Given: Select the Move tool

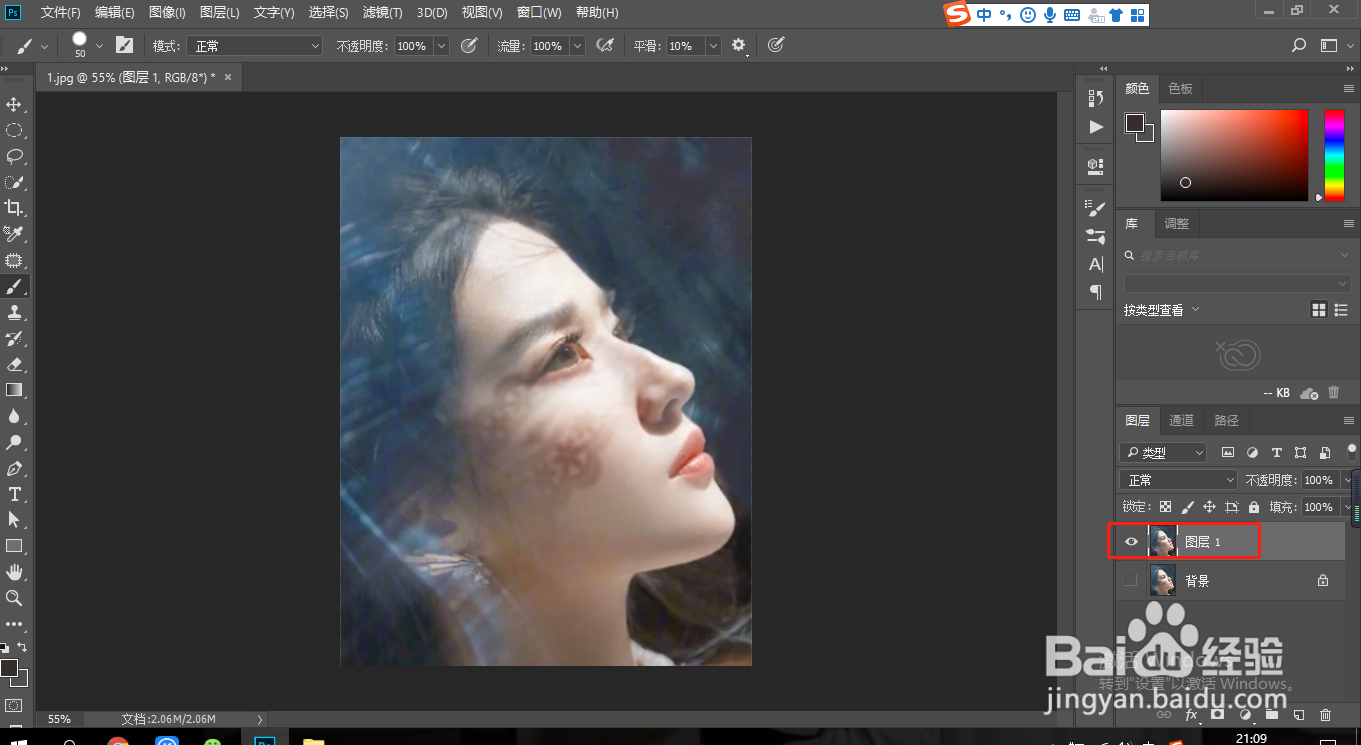Looking at the screenshot, I should pos(15,104).
